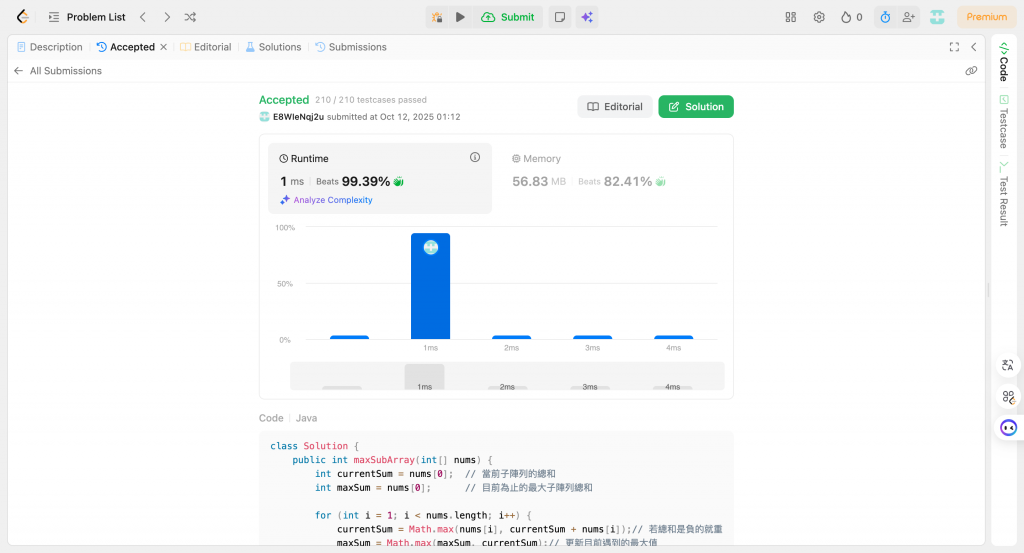The height and width of the screenshot is (553, 1024).
Task: Open the profile avatar menu
Action: [x=937, y=17]
